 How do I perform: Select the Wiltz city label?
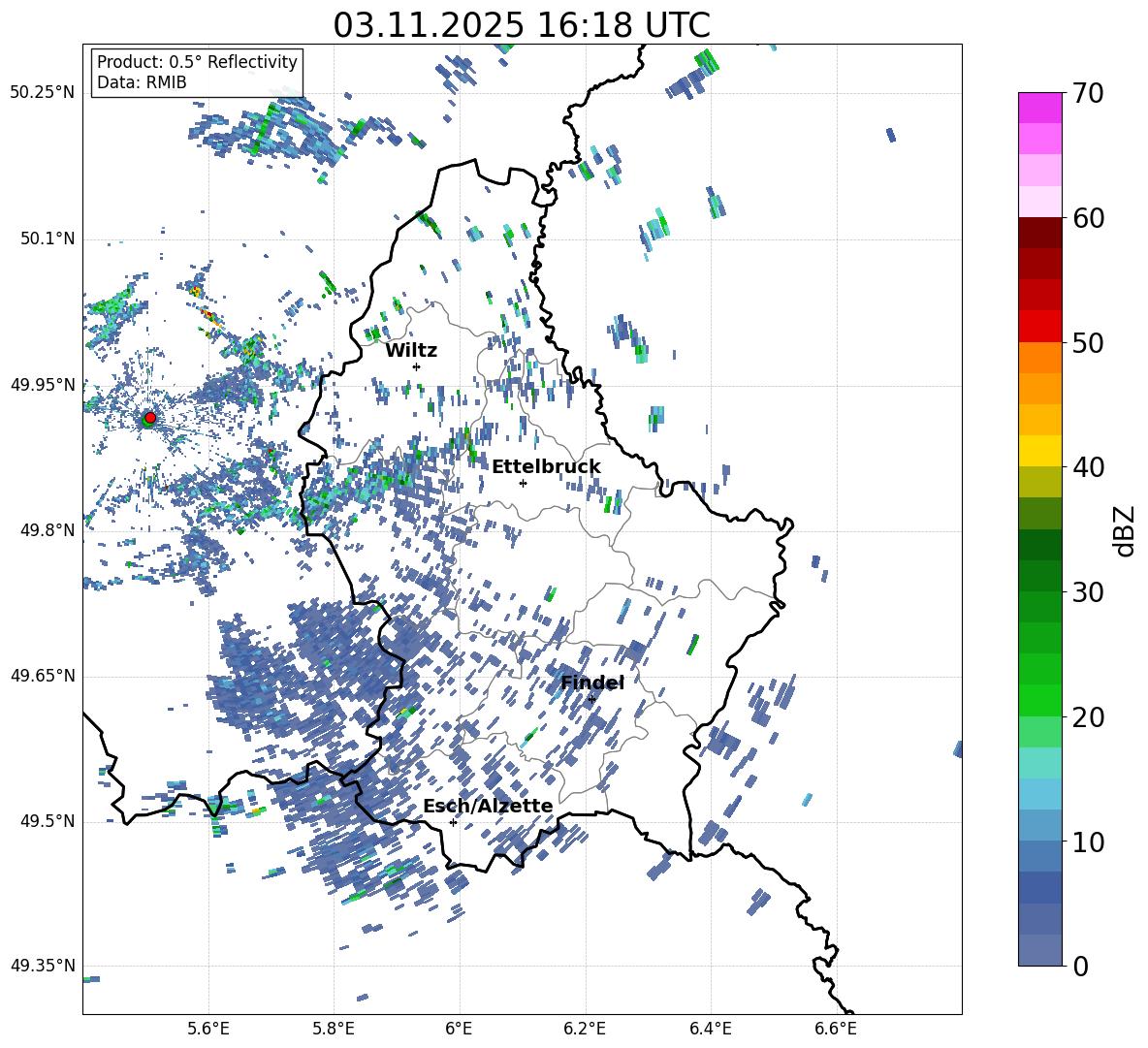(x=411, y=351)
